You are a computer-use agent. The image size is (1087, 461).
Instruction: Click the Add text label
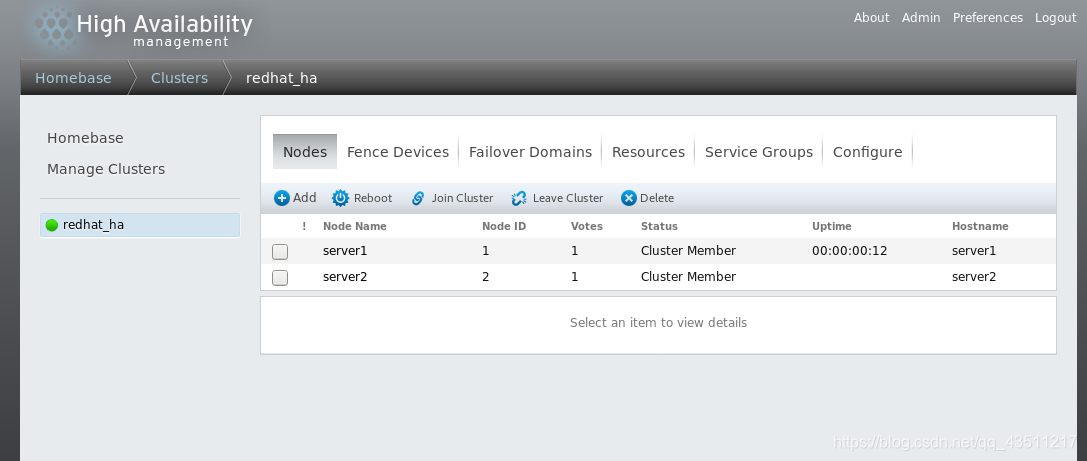[x=304, y=198]
